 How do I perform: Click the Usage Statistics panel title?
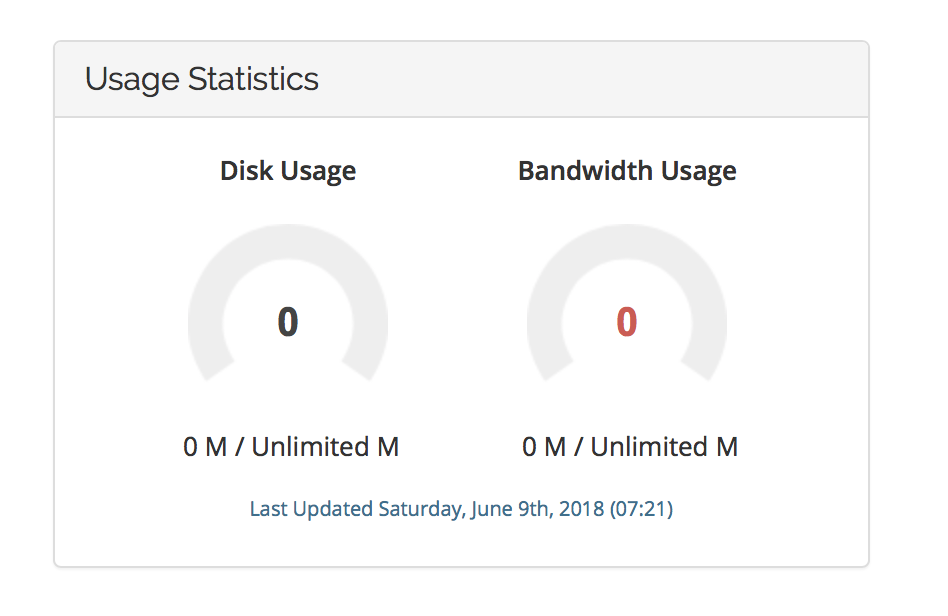point(201,79)
